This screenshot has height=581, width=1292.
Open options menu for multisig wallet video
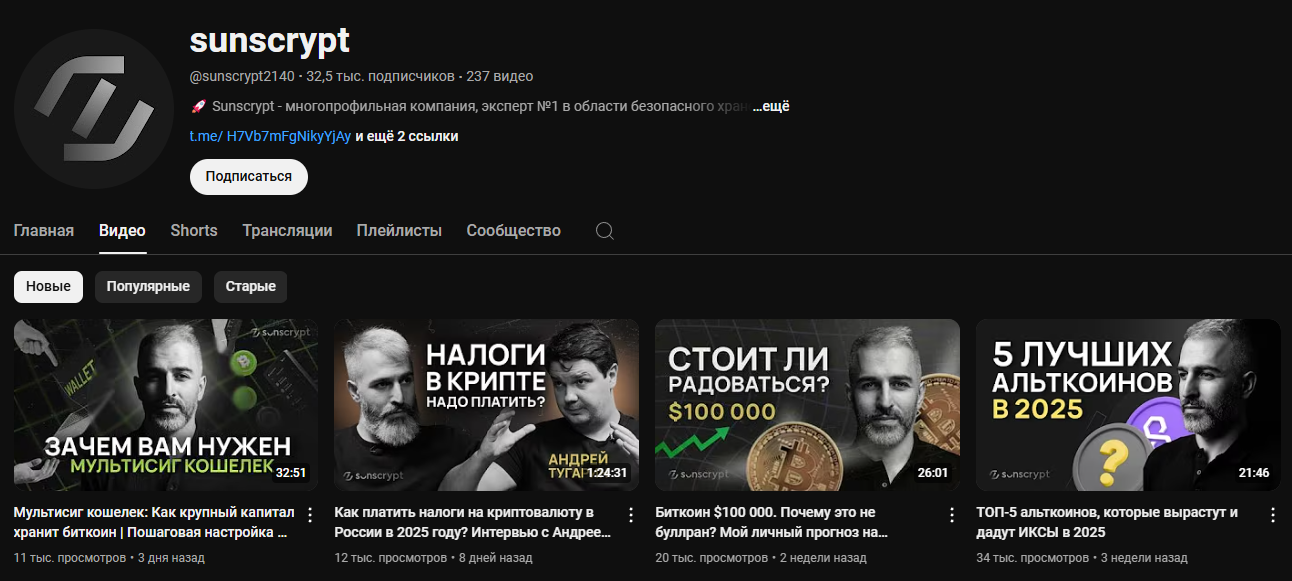[x=310, y=515]
